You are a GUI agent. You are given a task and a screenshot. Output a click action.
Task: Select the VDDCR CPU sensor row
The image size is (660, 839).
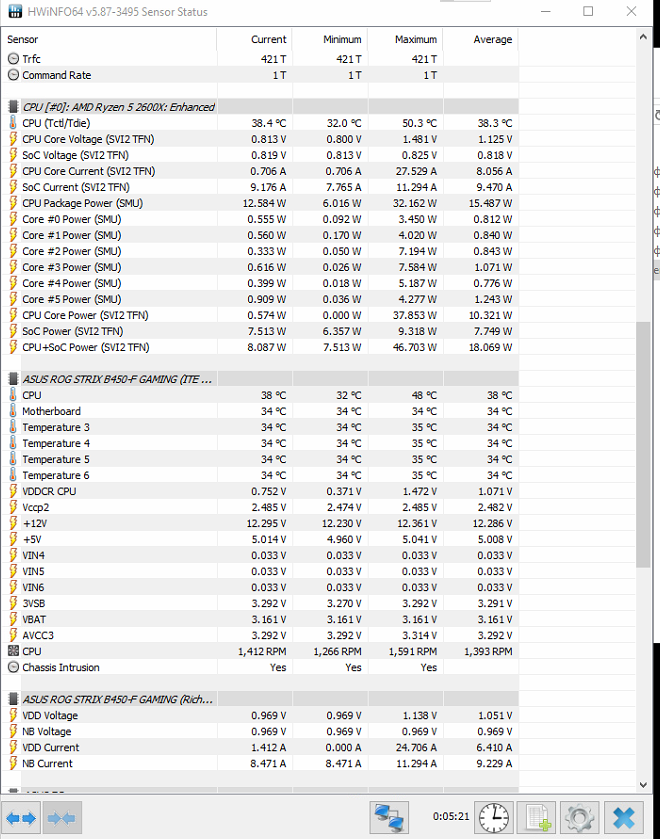click(260, 491)
